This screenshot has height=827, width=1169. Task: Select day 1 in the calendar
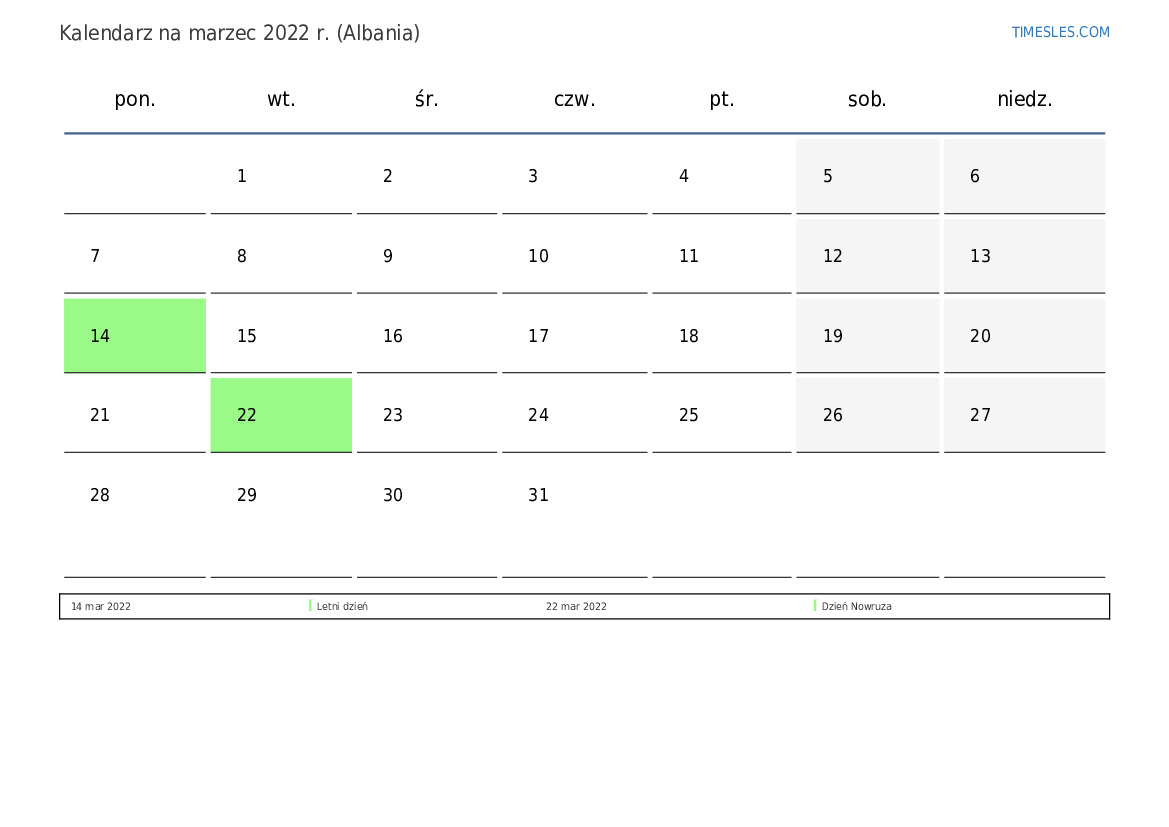coord(281,176)
